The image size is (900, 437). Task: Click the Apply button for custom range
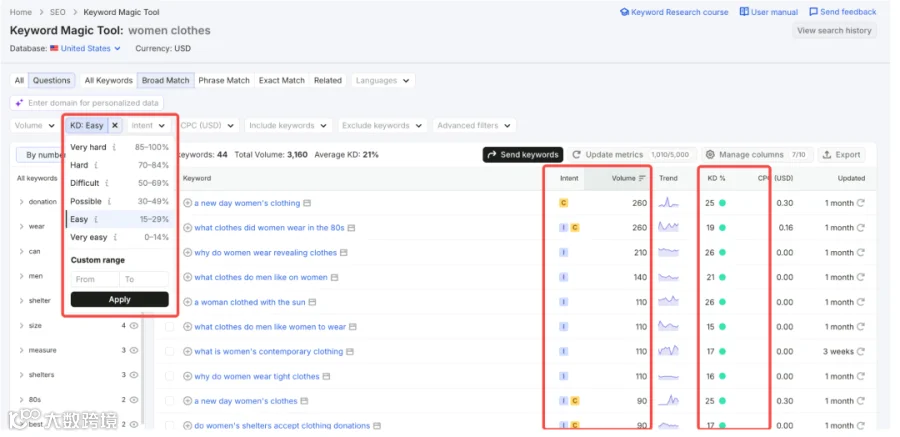(119, 300)
